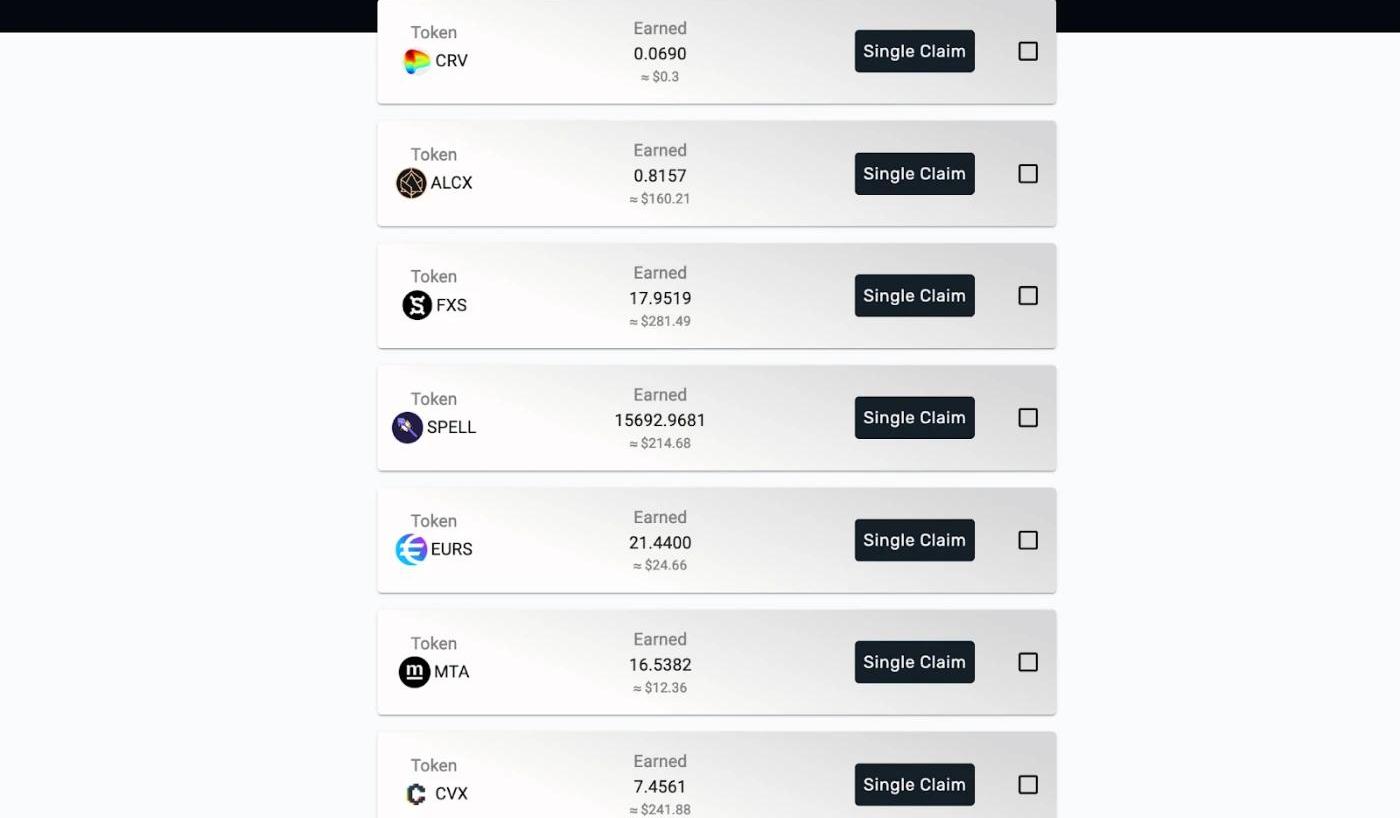Tick the CVX rewards checkbox

[x=1028, y=784]
